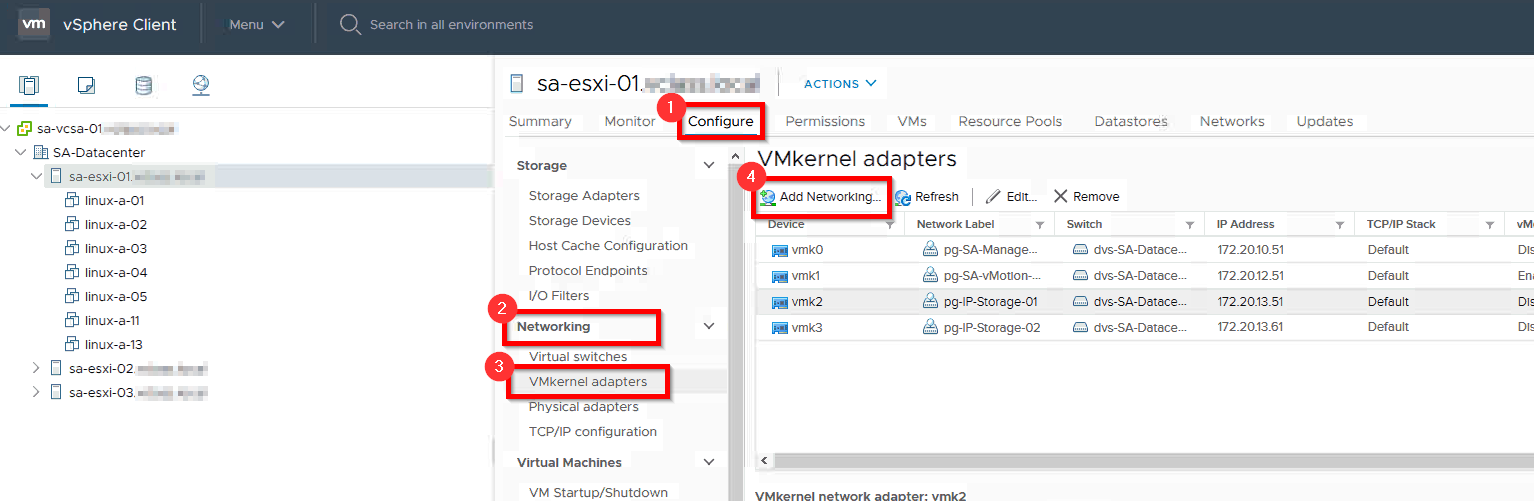
Task: Collapse the Virtual Machines section
Action: (x=709, y=462)
